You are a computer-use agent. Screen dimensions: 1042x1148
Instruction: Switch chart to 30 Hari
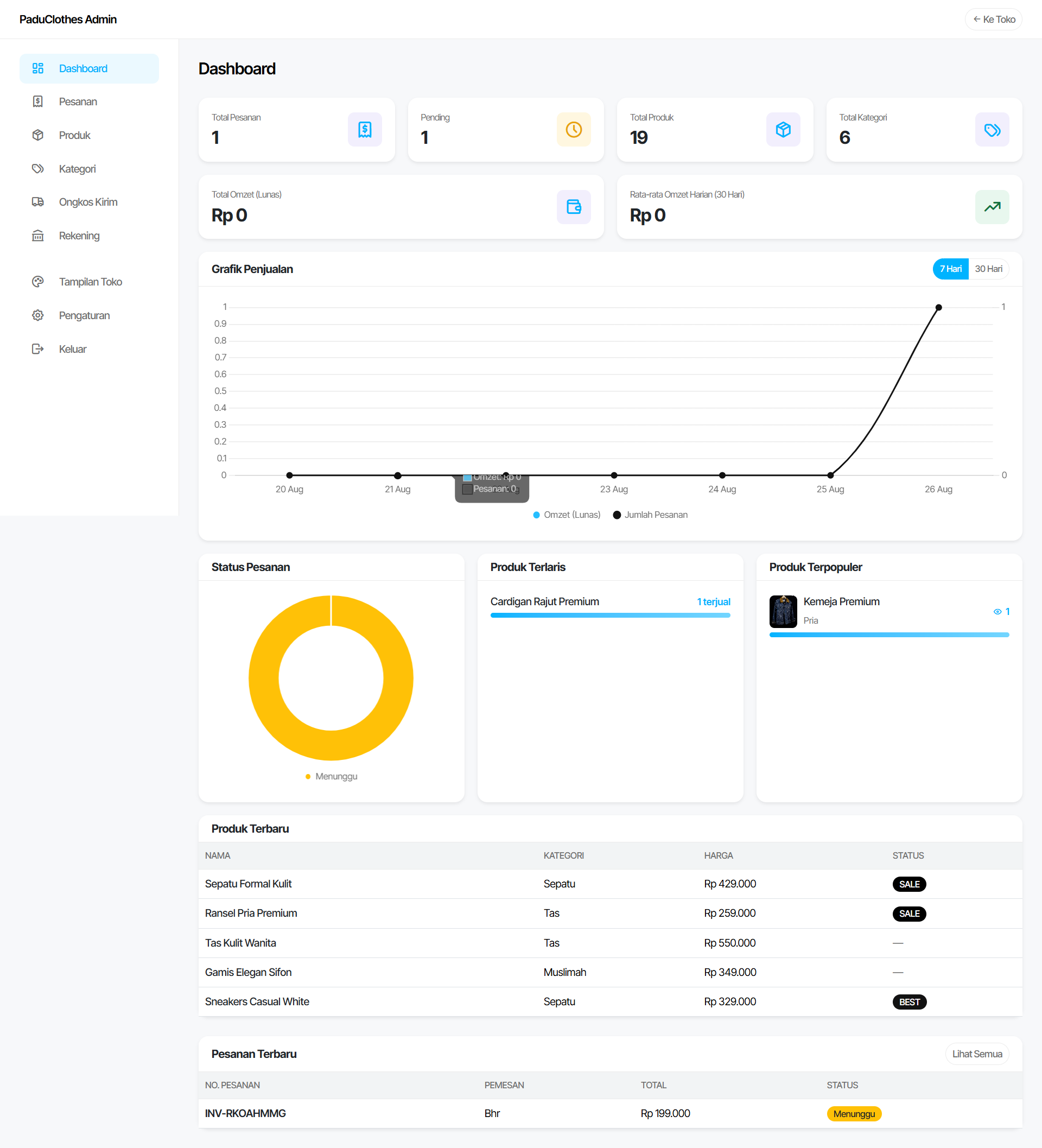988,269
